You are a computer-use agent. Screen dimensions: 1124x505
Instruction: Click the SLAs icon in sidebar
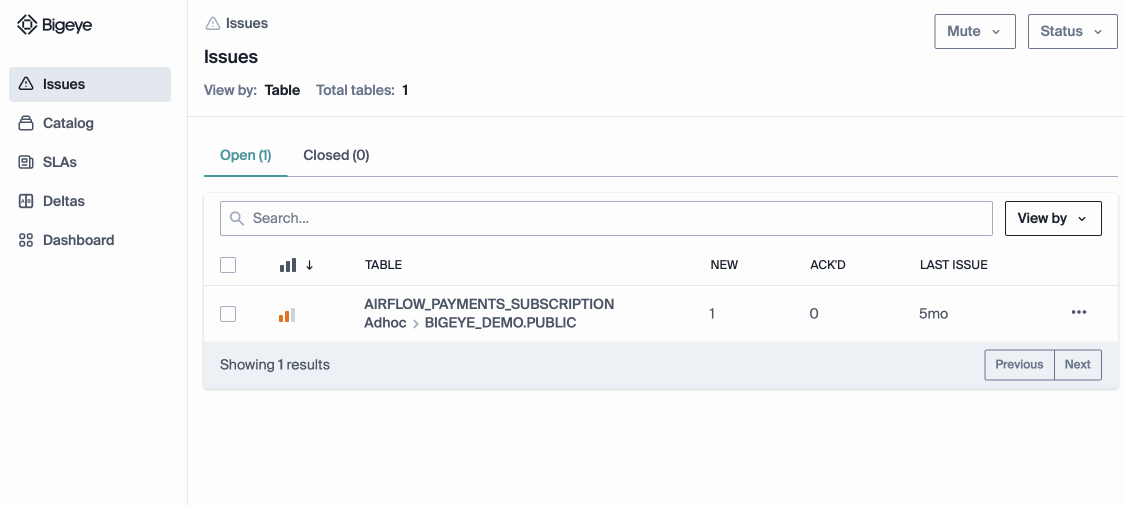26,162
